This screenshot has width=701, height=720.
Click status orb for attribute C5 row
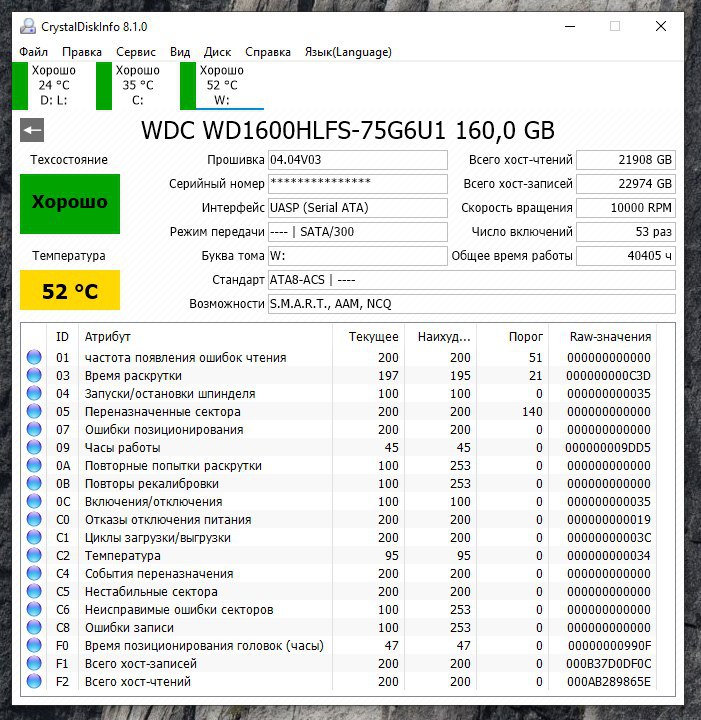coord(34,591)
